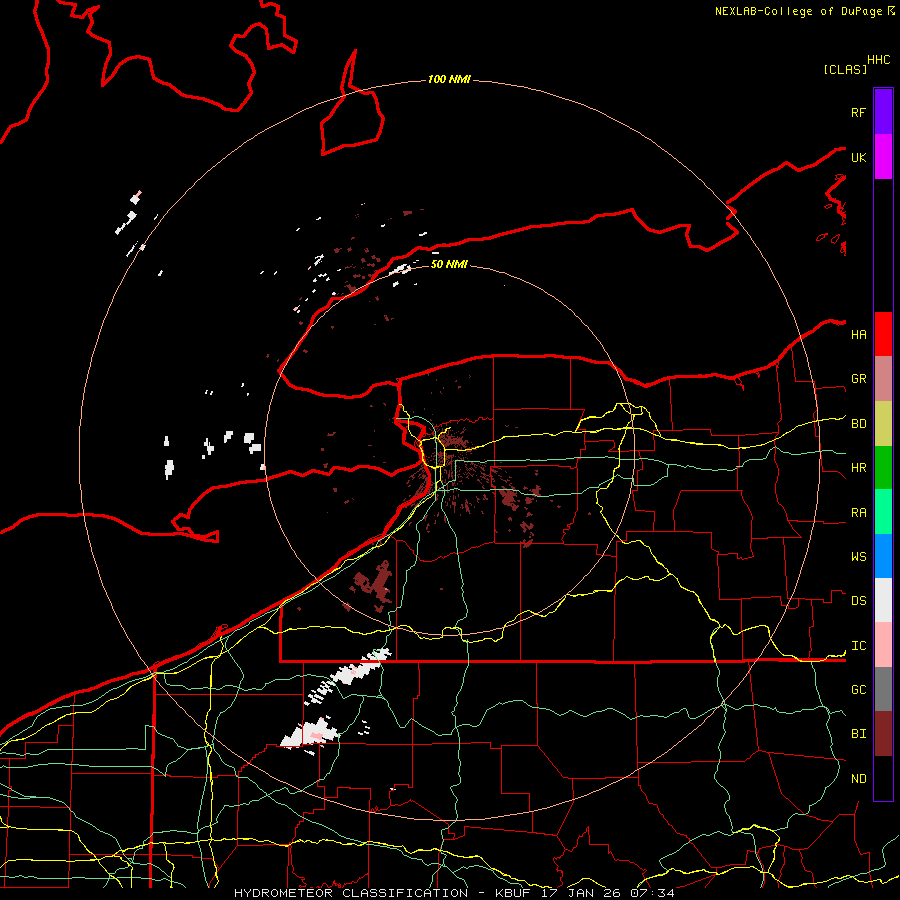Click the GR salmon legend swatch
The image size is (900, 900).
click(883, 379)
